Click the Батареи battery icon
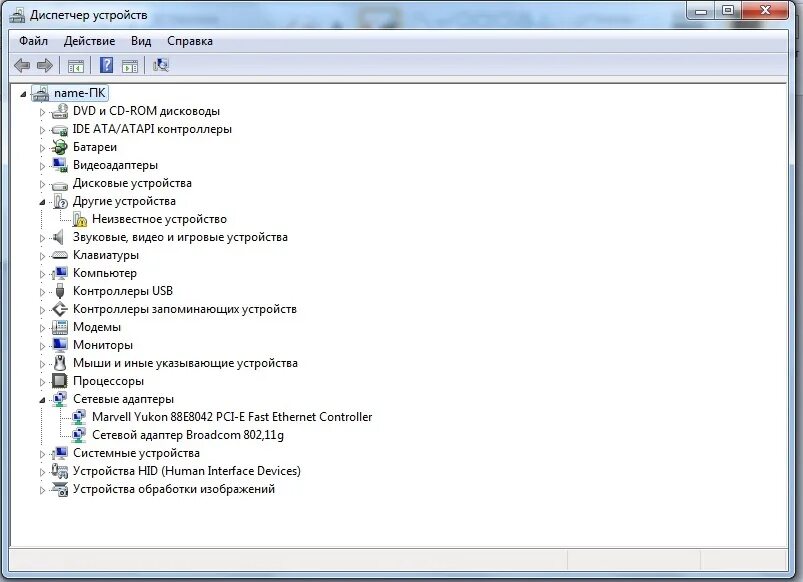Image resolution: width=803 pixels, height=582 pixels. pyautogui.click(x=59, y=147)
